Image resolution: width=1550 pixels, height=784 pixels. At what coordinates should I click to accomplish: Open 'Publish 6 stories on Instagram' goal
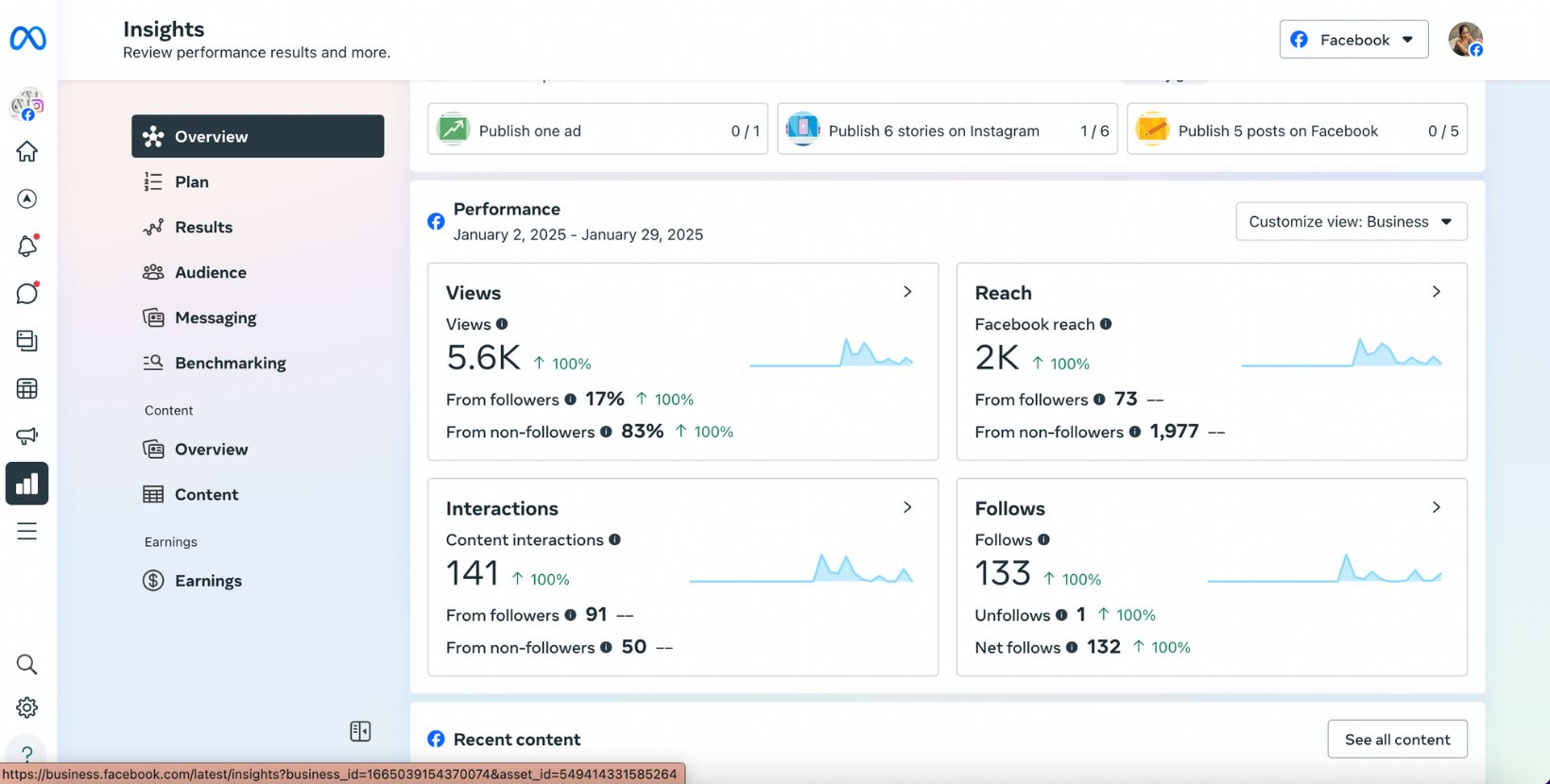pyautogui.click(x=947, y=129)
